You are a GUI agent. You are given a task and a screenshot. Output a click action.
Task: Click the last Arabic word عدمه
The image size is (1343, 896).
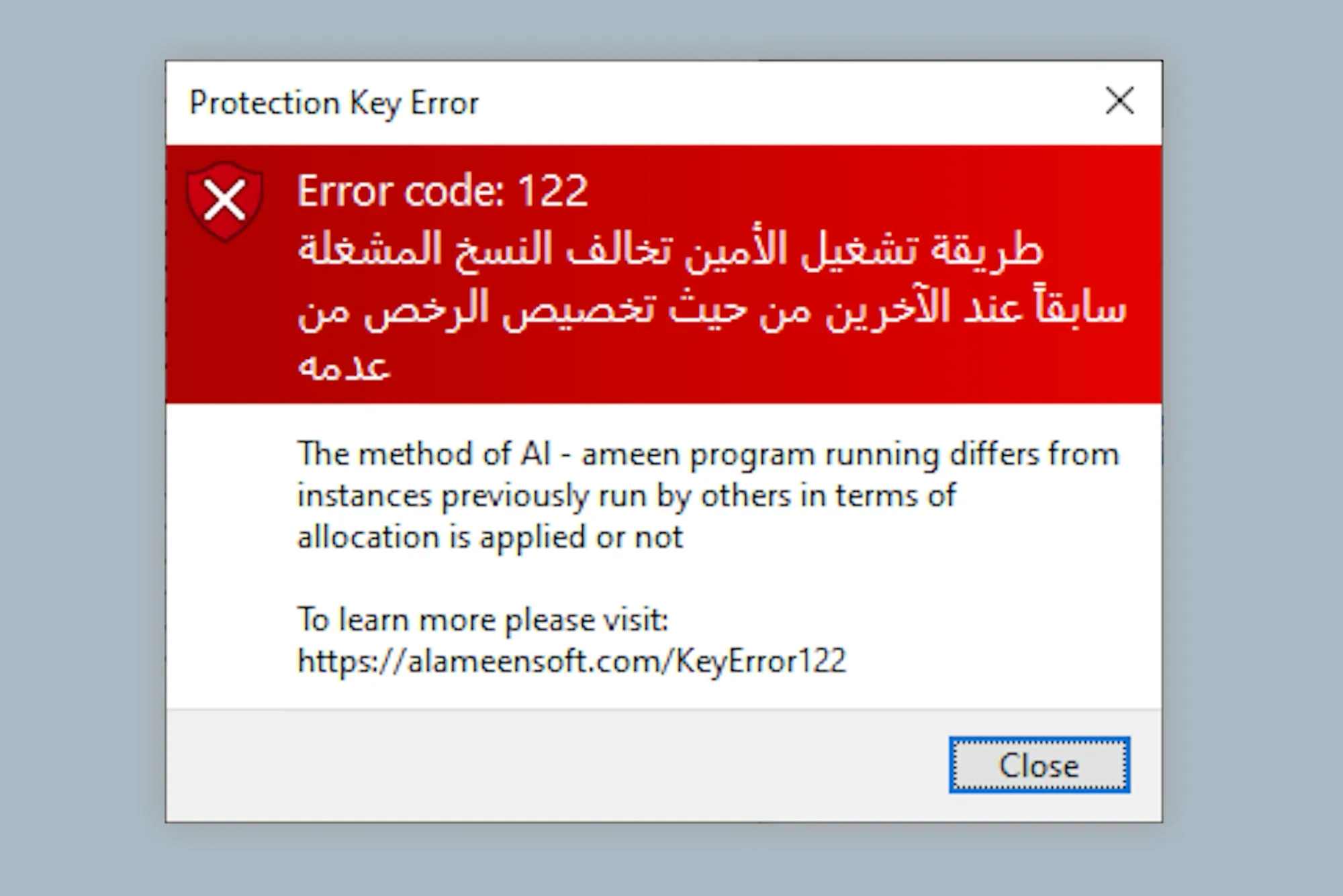click(343, 367)
